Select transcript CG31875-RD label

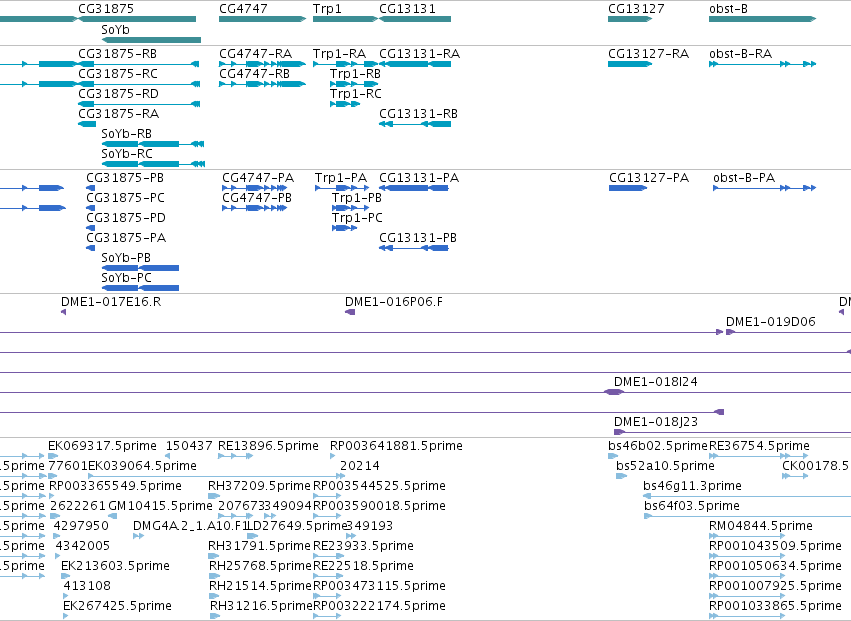click(118, 94)
